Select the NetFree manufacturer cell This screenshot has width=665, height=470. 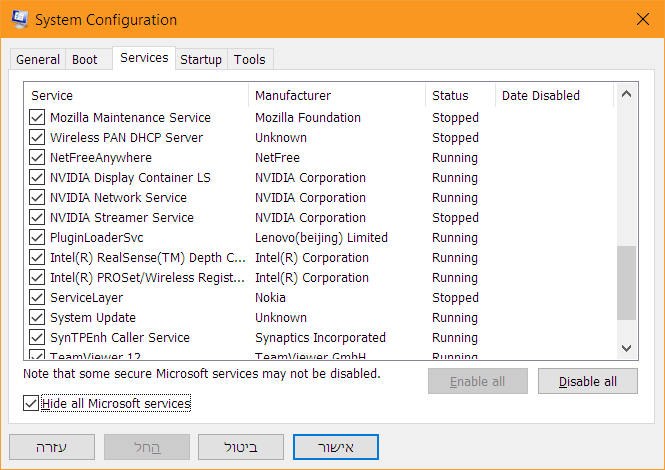(x=277, y=157)
